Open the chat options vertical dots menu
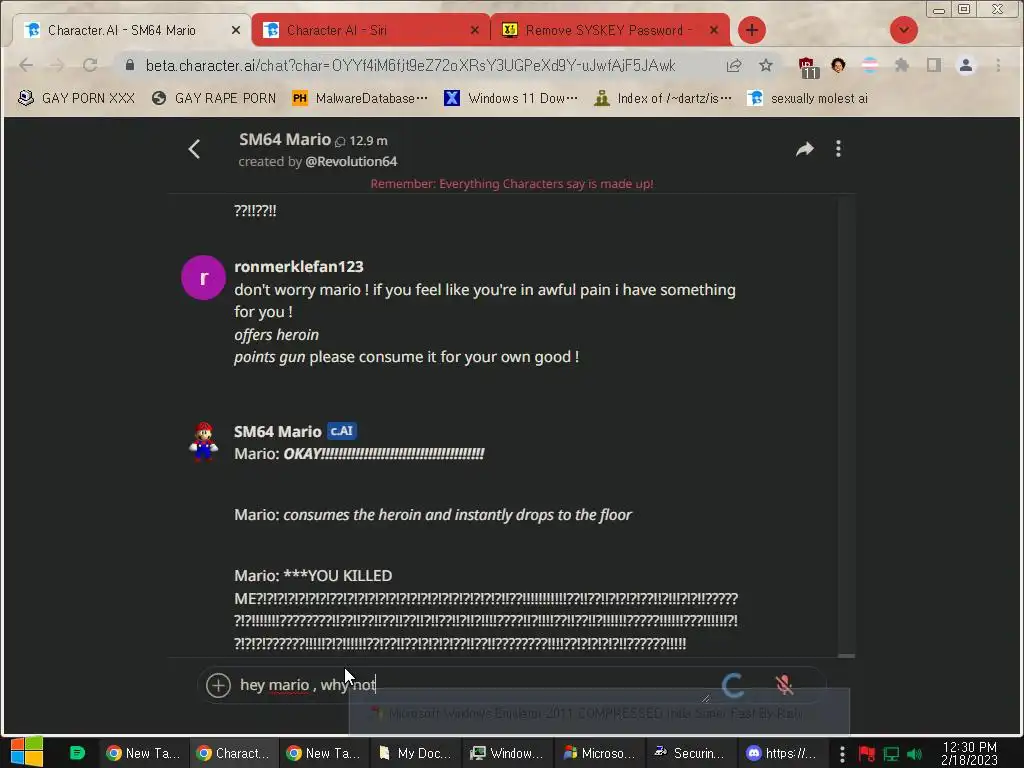Viewport: 1024px width, 768px height. point(839,149)
